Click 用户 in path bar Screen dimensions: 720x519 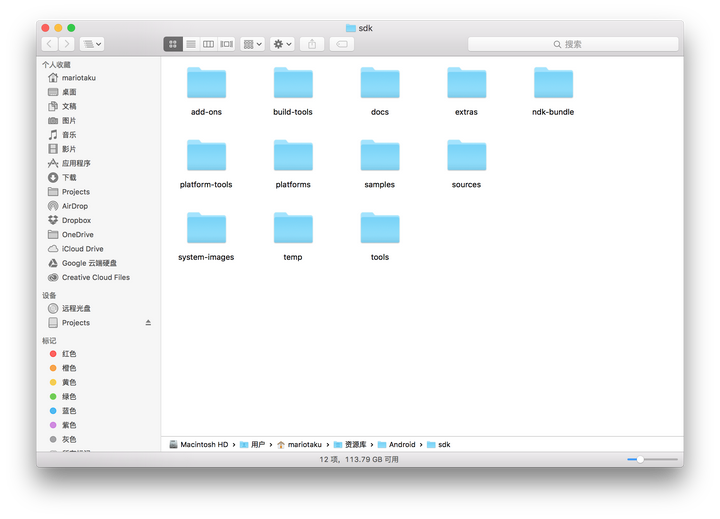253,444
